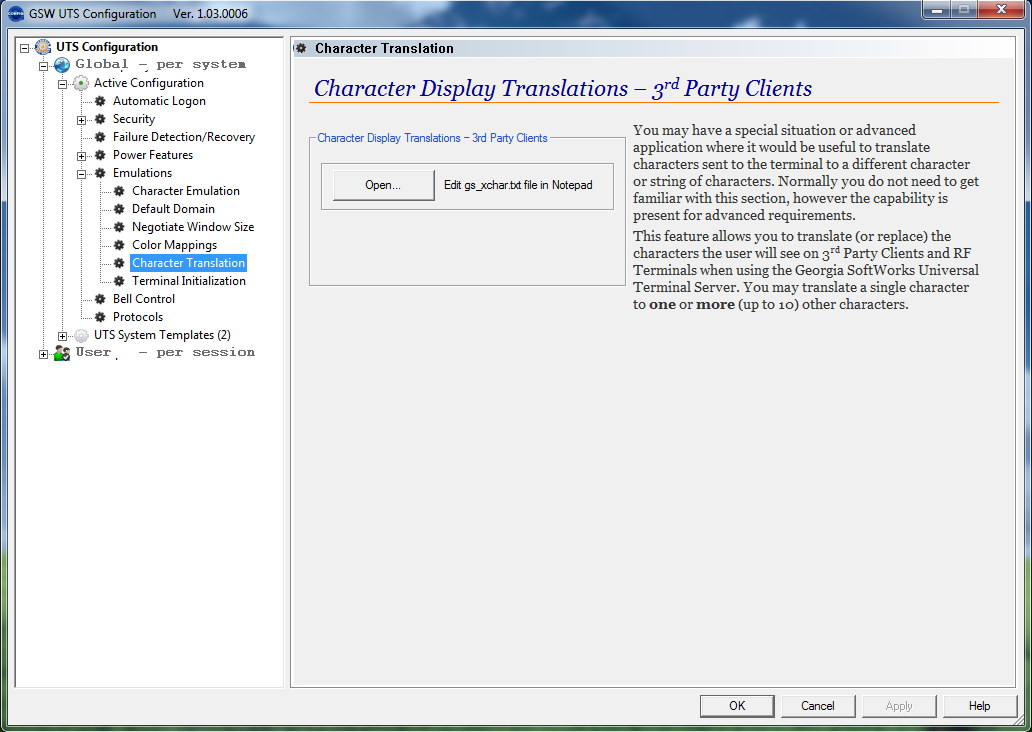Collapse the Global per system node

[x=43, y=66]
